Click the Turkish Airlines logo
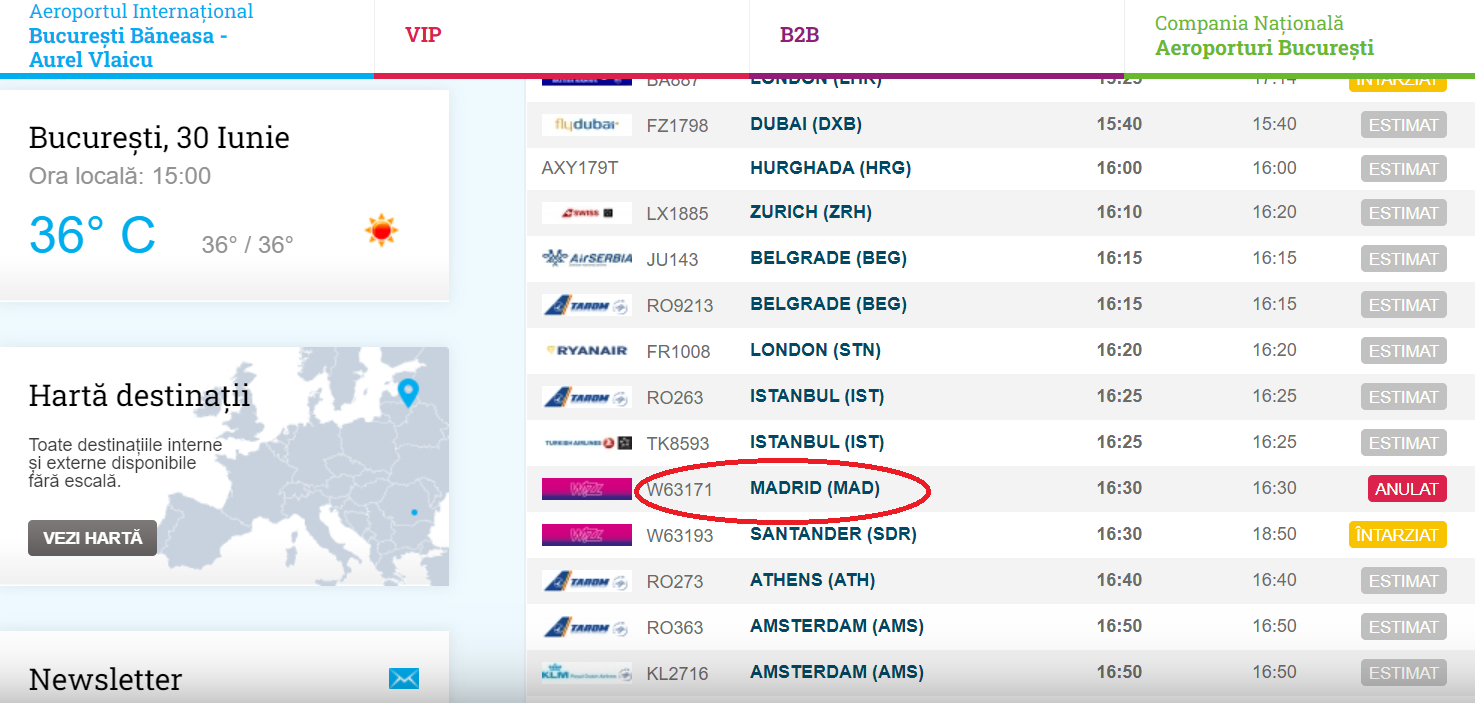The width and height of the screenshot is (1475, 704). [586, 443]
